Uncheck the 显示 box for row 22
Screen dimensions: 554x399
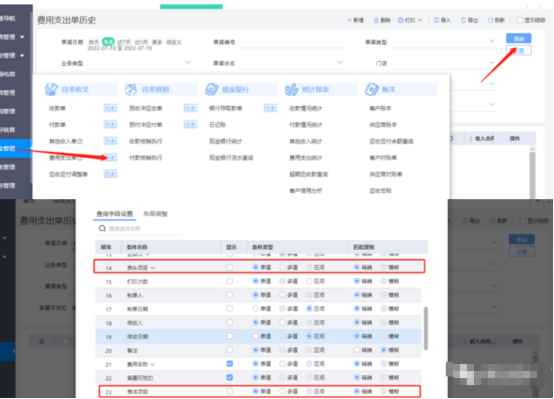coord(230,377)
